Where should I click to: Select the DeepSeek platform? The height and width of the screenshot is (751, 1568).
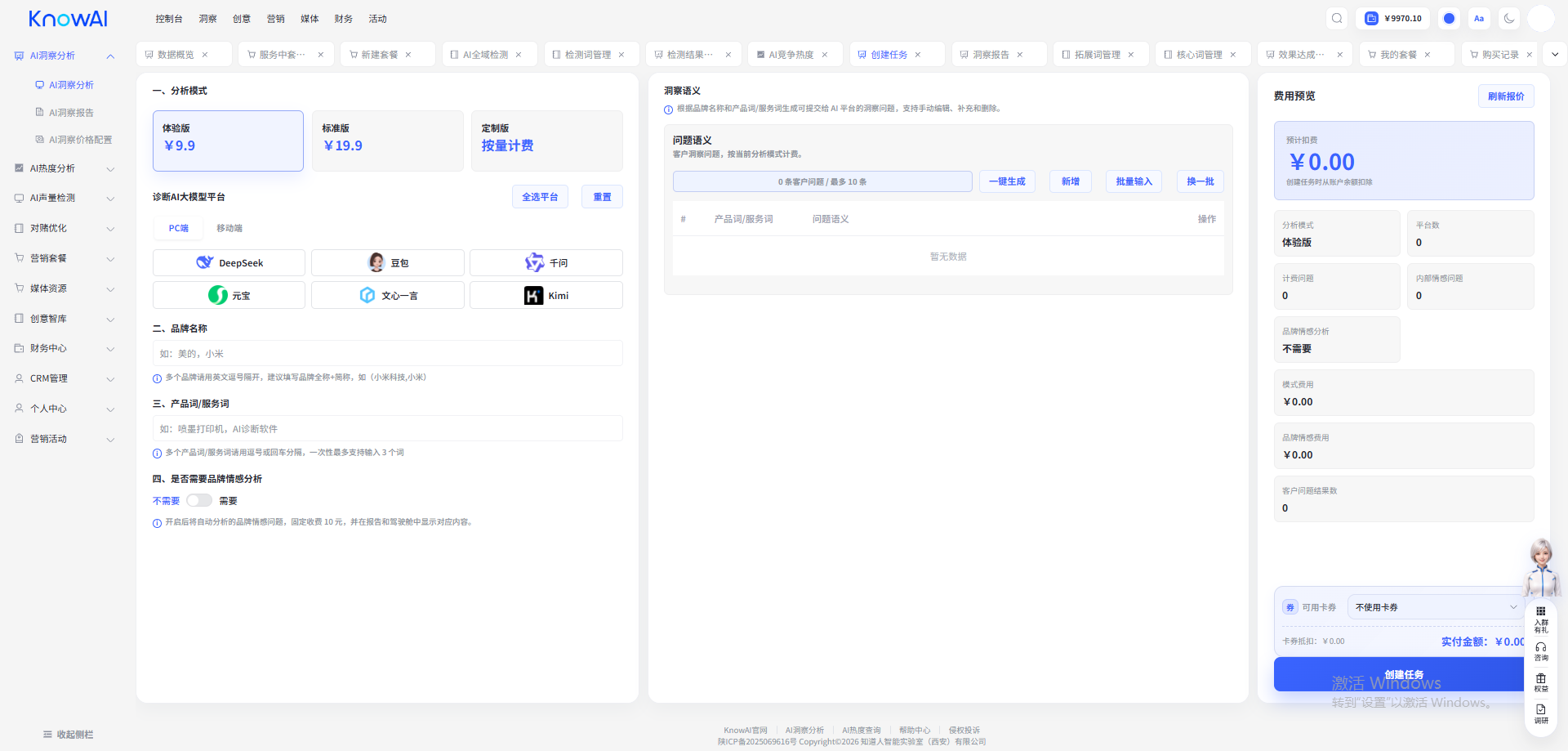tap(229, 262)
